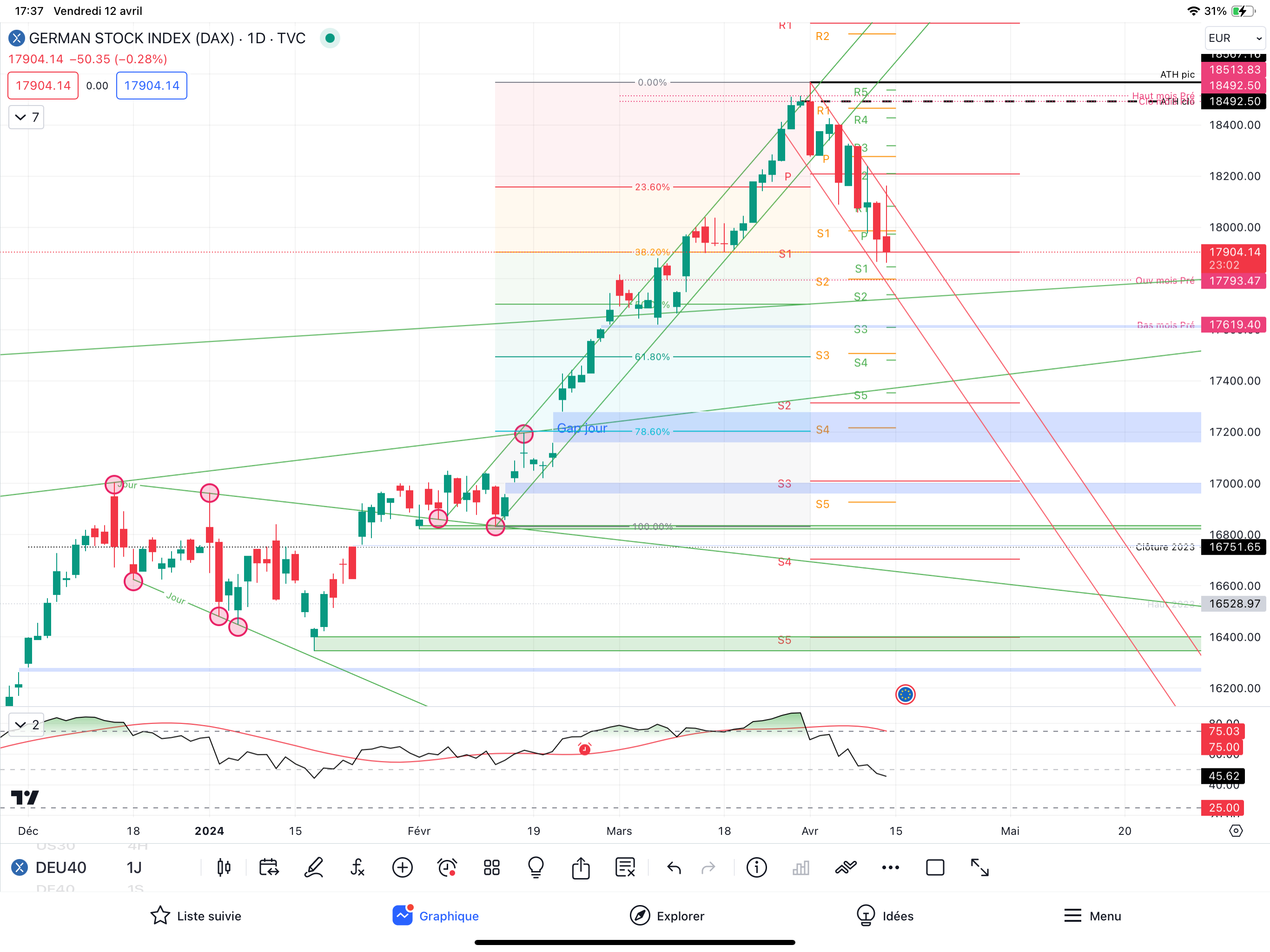Toggle the chart settings hexagon icon
1270x952 pixels.
(x=1236, y=831)
